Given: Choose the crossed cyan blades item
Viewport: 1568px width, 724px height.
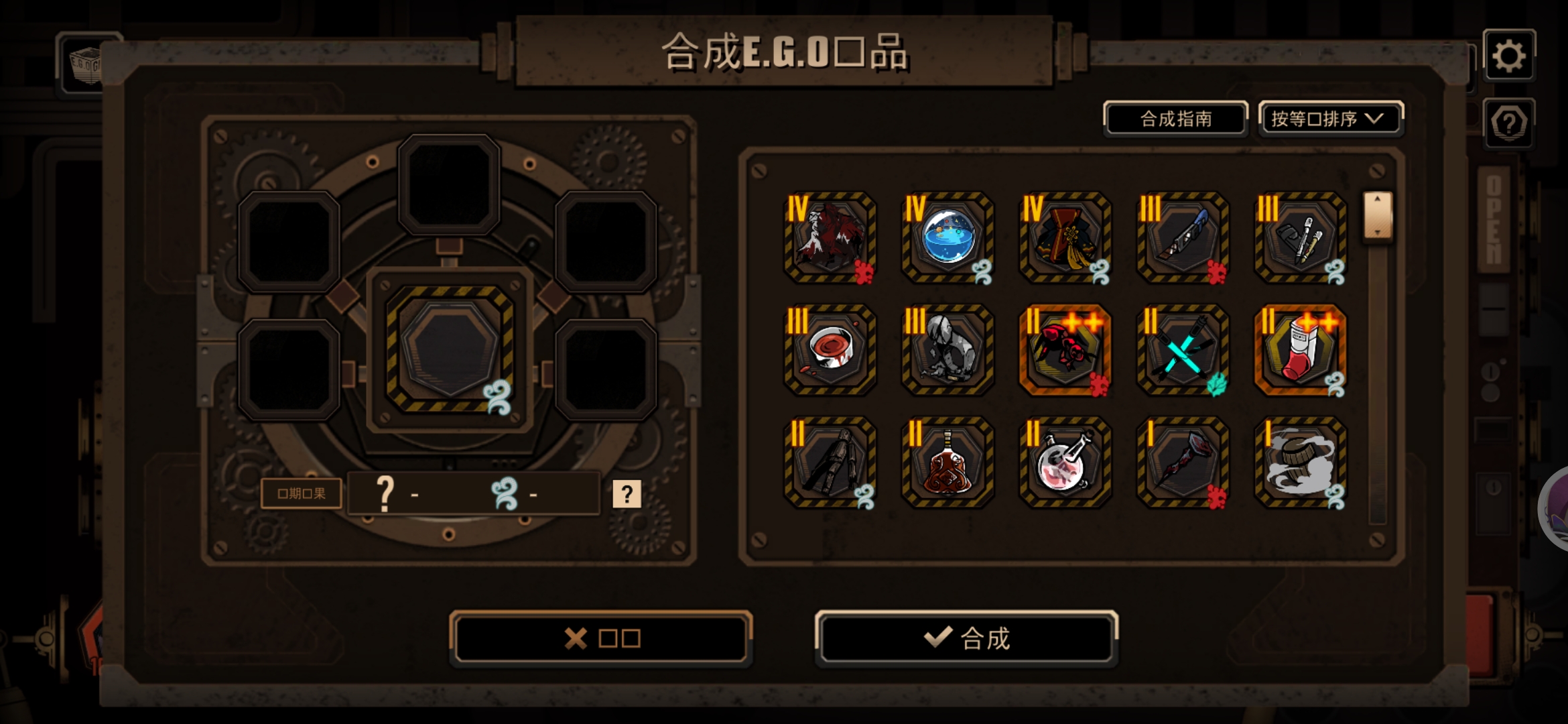Looking at the screenshot, I should tap(1183, 350).
